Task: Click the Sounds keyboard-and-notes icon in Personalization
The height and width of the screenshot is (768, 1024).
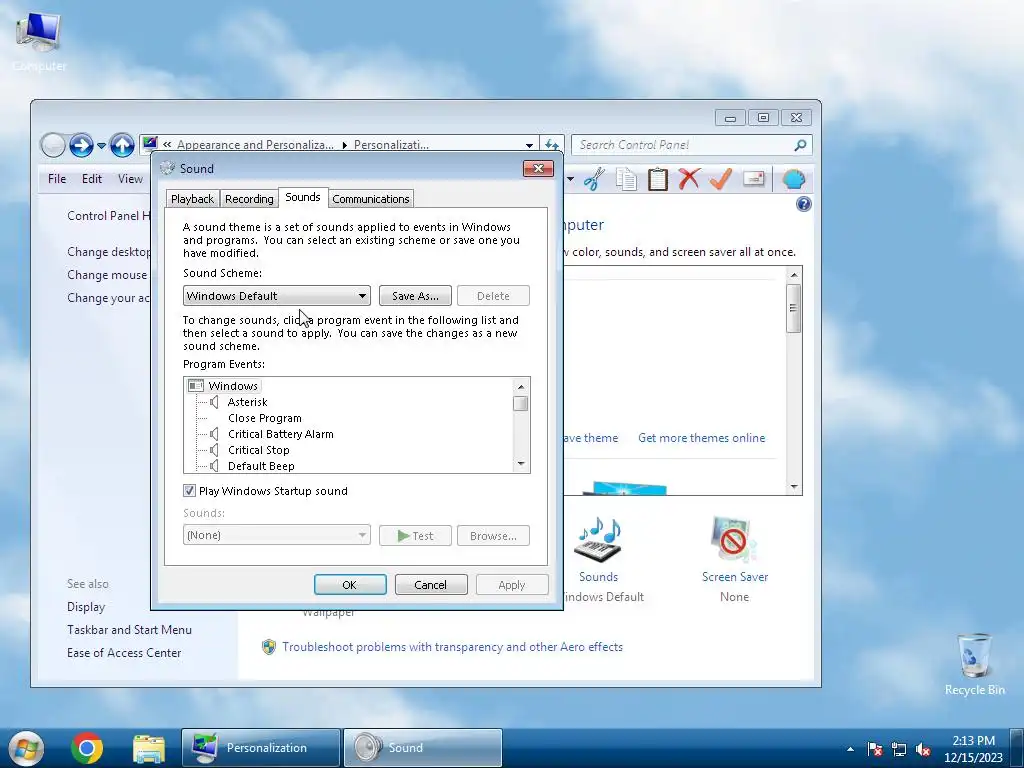Action: 598,539
